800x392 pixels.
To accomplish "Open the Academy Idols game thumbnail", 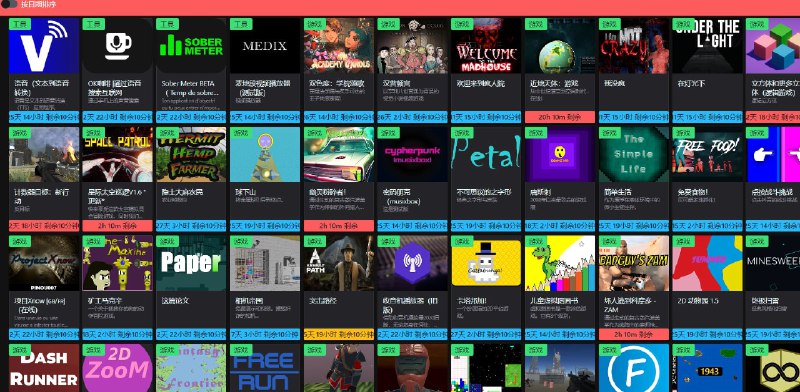I will coord(339,46).
